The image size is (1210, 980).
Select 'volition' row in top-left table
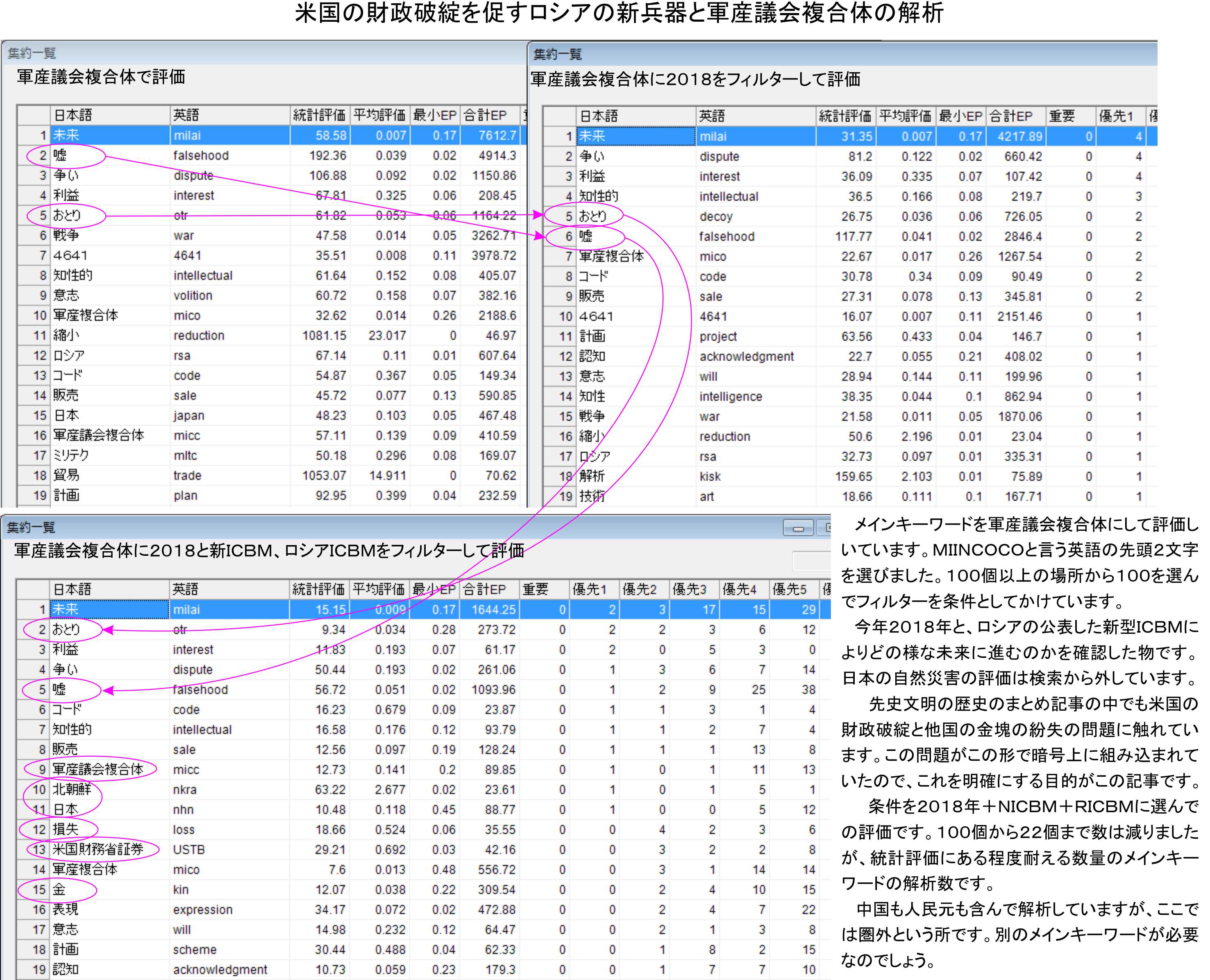point(272,296)
